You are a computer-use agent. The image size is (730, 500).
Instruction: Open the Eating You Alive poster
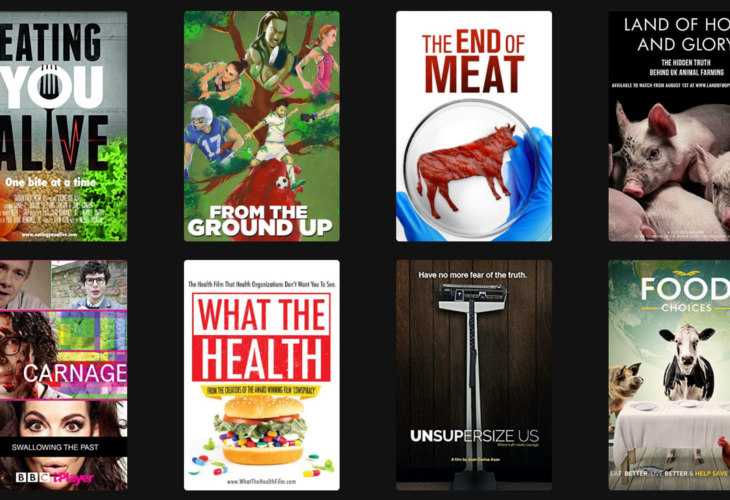63,126
